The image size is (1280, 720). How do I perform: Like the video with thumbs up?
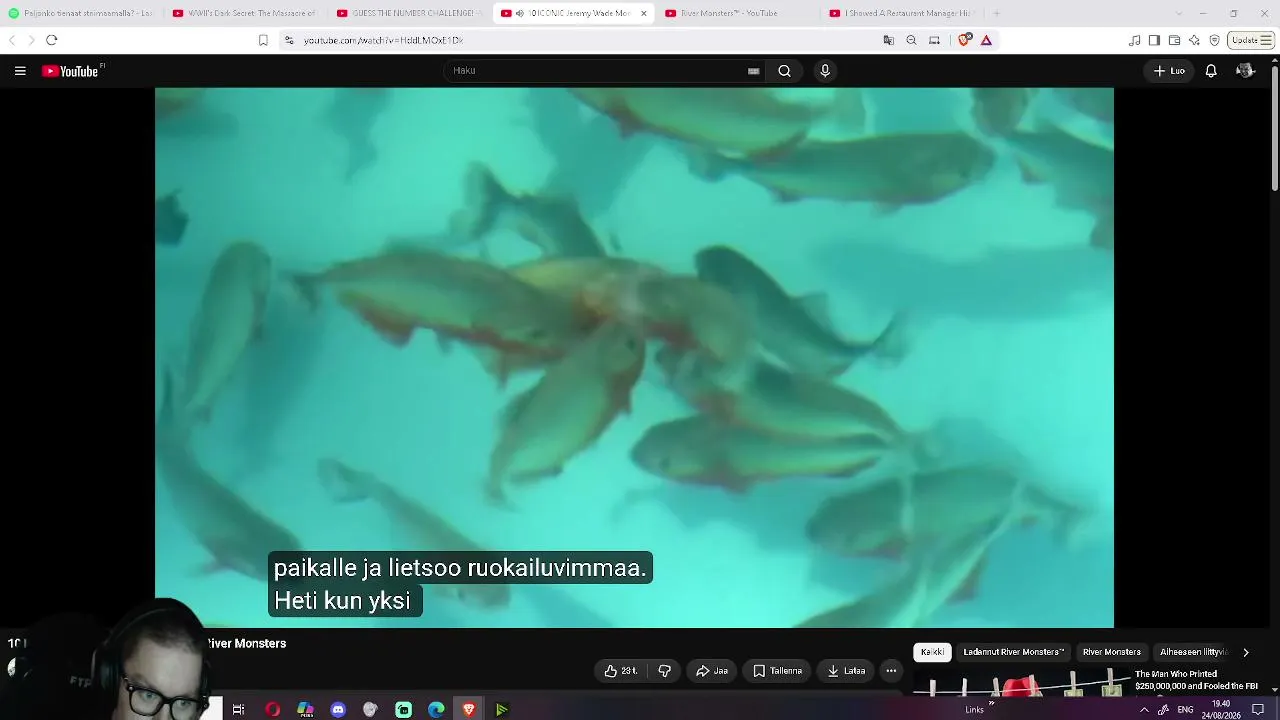point(620,671)
